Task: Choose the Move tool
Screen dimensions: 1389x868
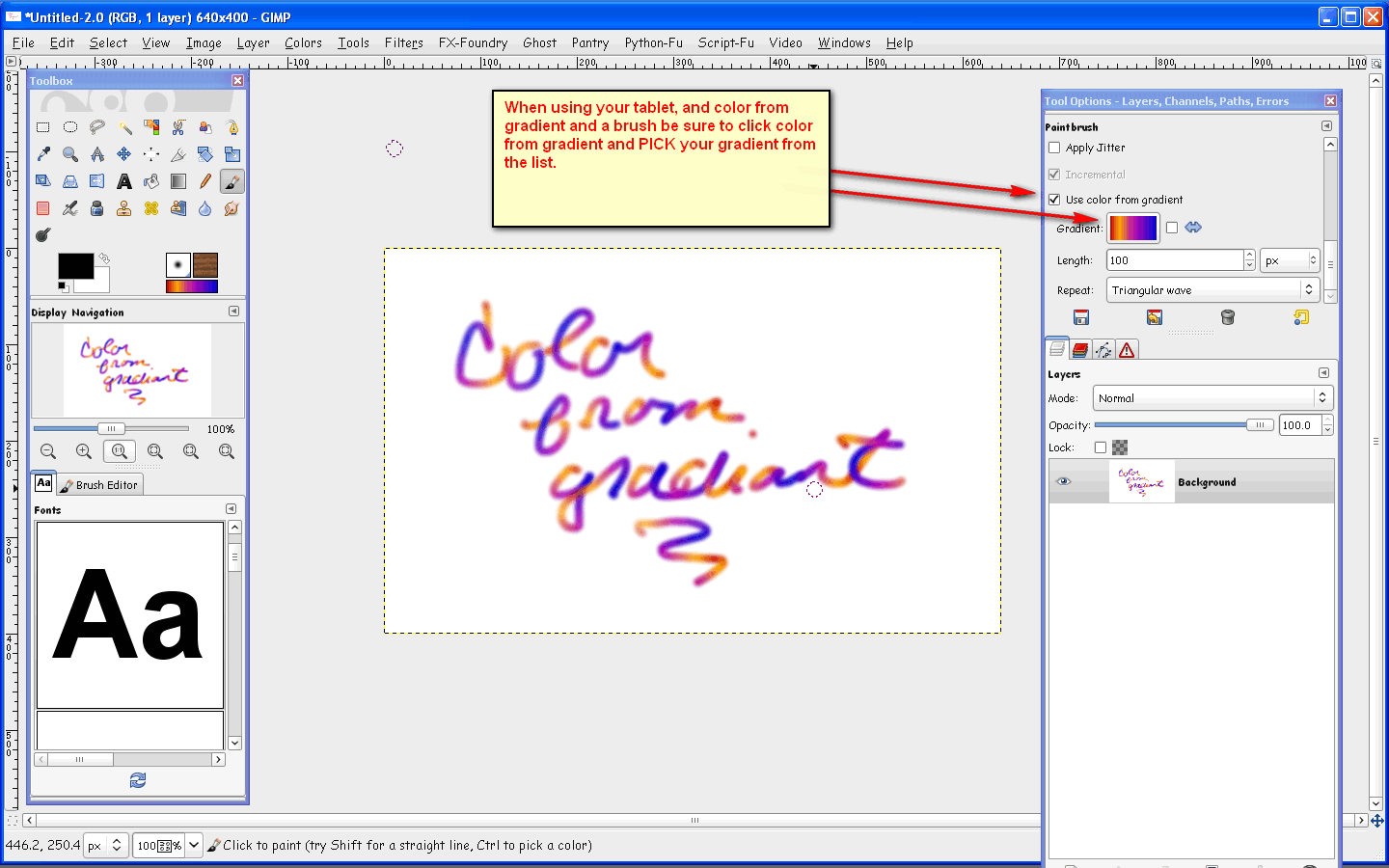Action: pyautogui.click(x=124, y=154)
